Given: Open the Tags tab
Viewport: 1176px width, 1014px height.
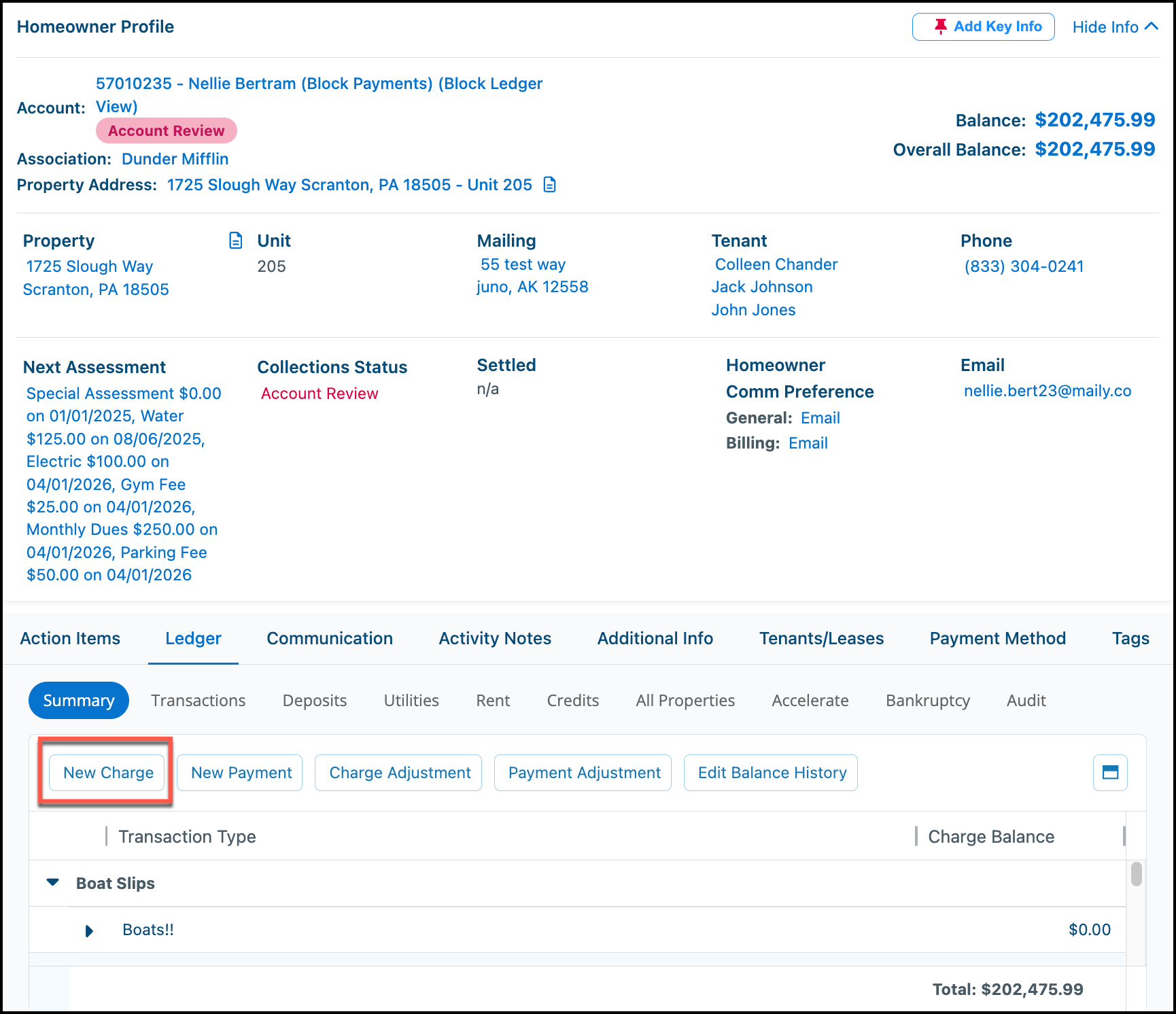Looking at the screenshot, I should [x=1130, y=638].
